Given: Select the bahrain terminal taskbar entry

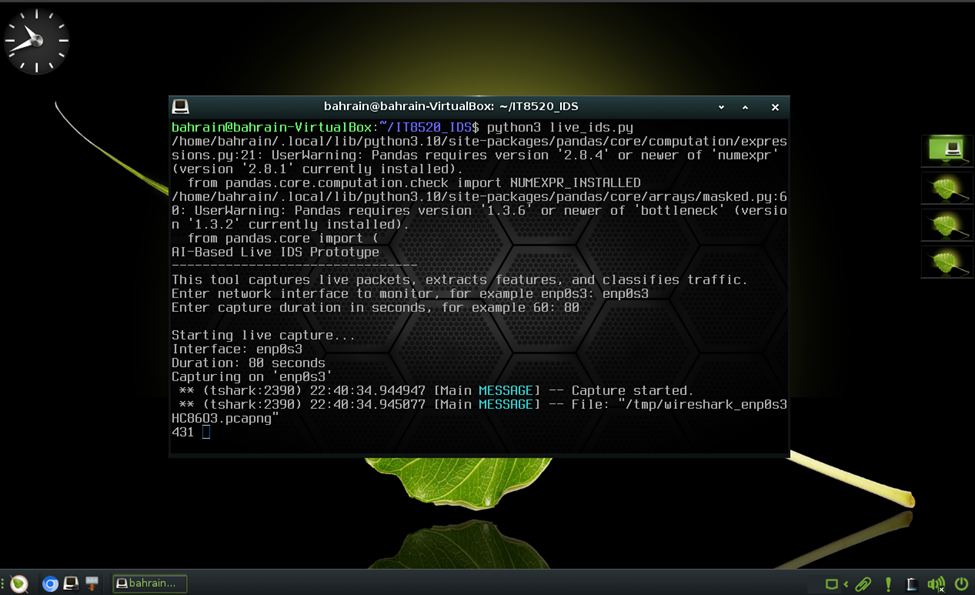Looking at the screenshot, I should click(x=149, y=583).
